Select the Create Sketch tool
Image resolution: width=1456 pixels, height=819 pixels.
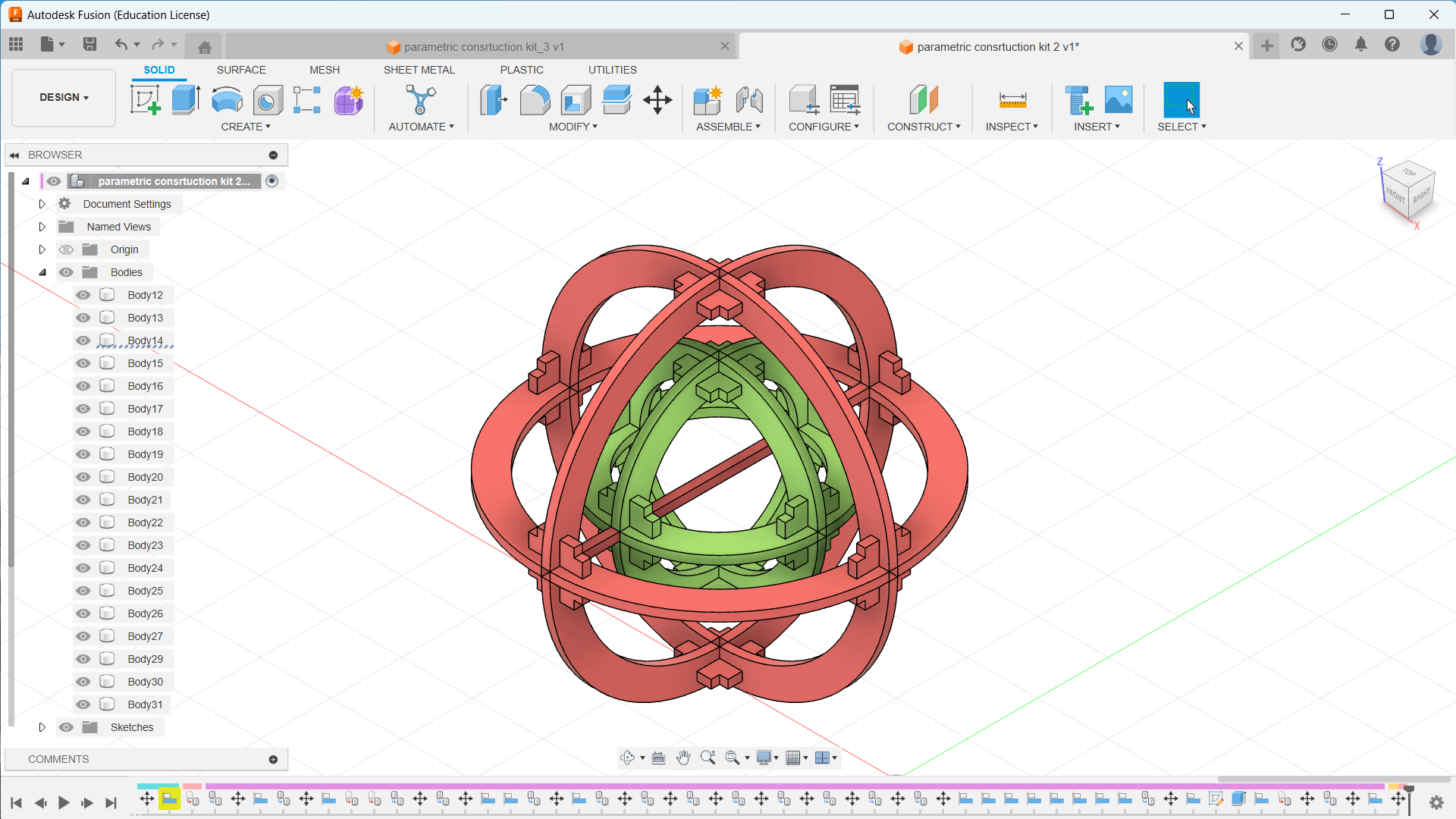(145, 100)
